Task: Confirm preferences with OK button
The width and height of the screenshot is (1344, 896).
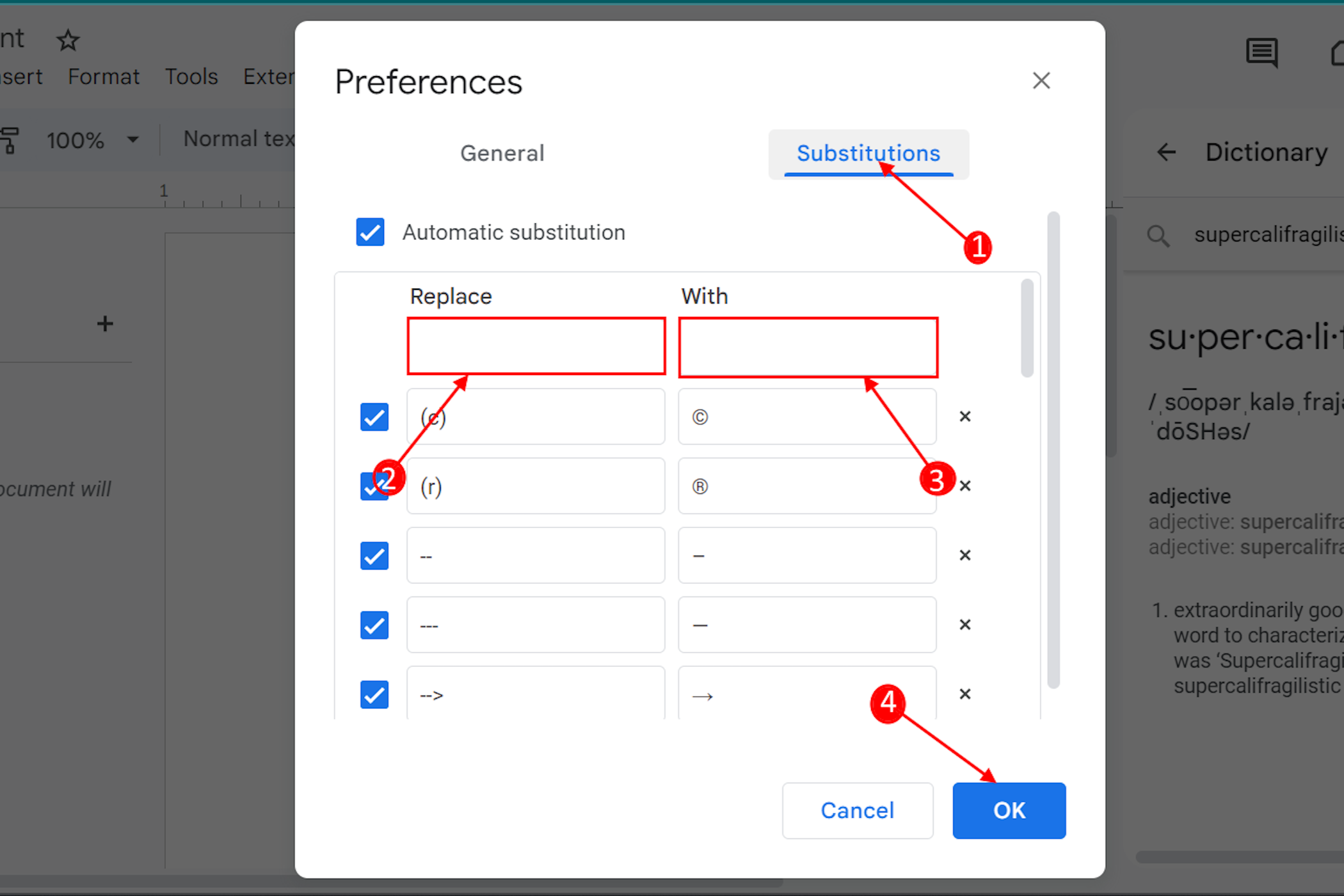Action: click(1009, 810)
